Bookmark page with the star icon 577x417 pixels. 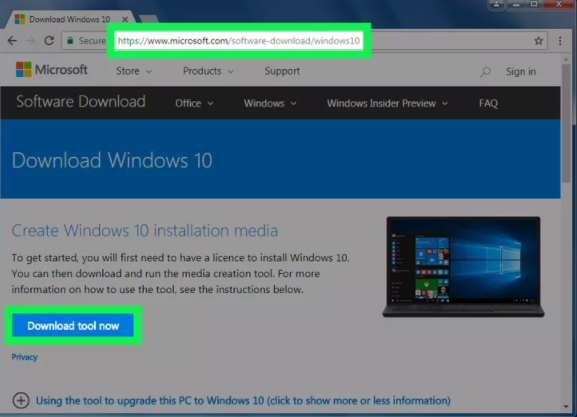(538, 41)
